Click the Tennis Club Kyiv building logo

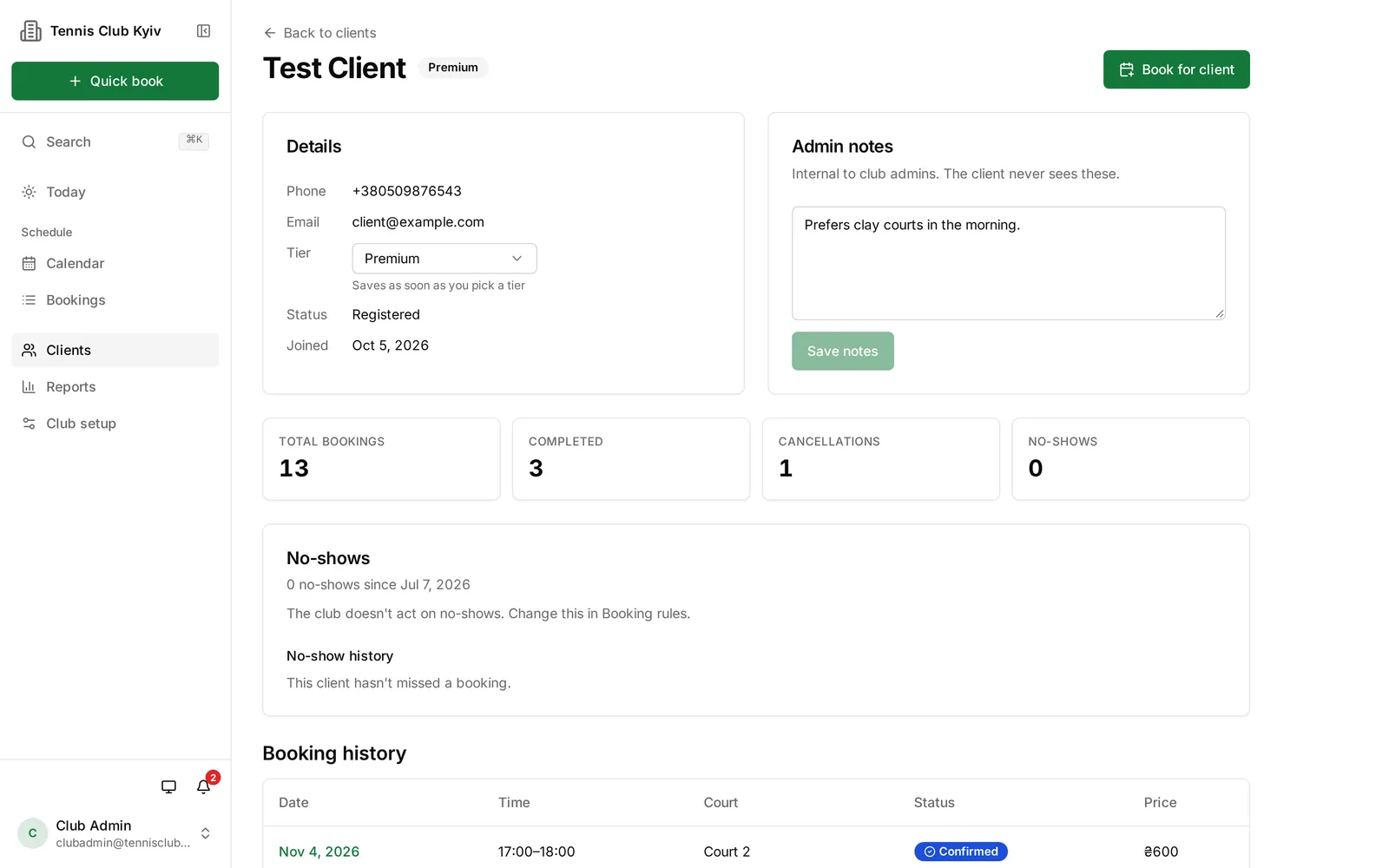[x=30, y=31]
